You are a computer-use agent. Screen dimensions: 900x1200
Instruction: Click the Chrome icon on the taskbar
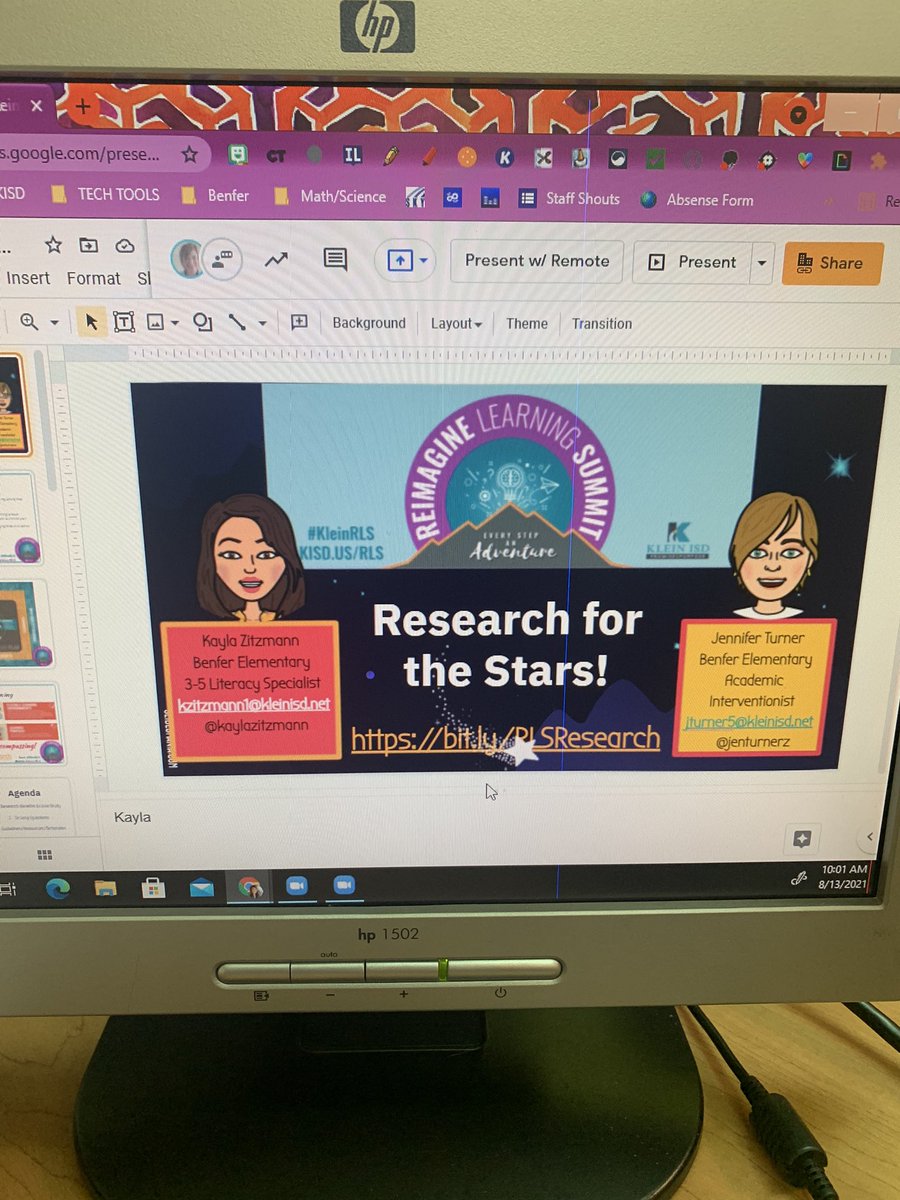[x=251, y=886]
